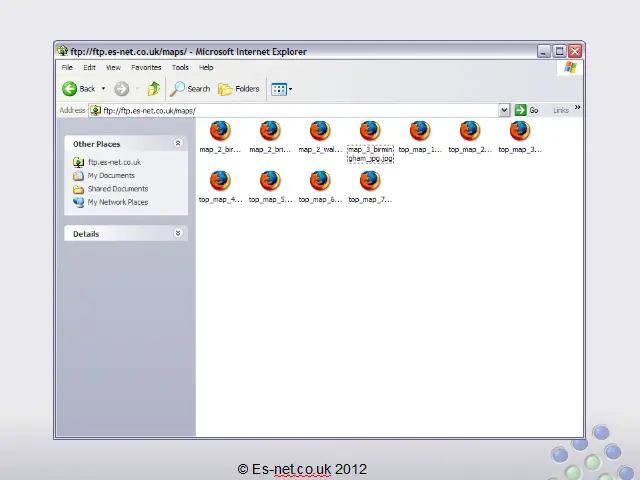The width and height of the screenshot is (640, 480).
Task: Open the Forward history dropdown arrow
Action: point(138,88)
